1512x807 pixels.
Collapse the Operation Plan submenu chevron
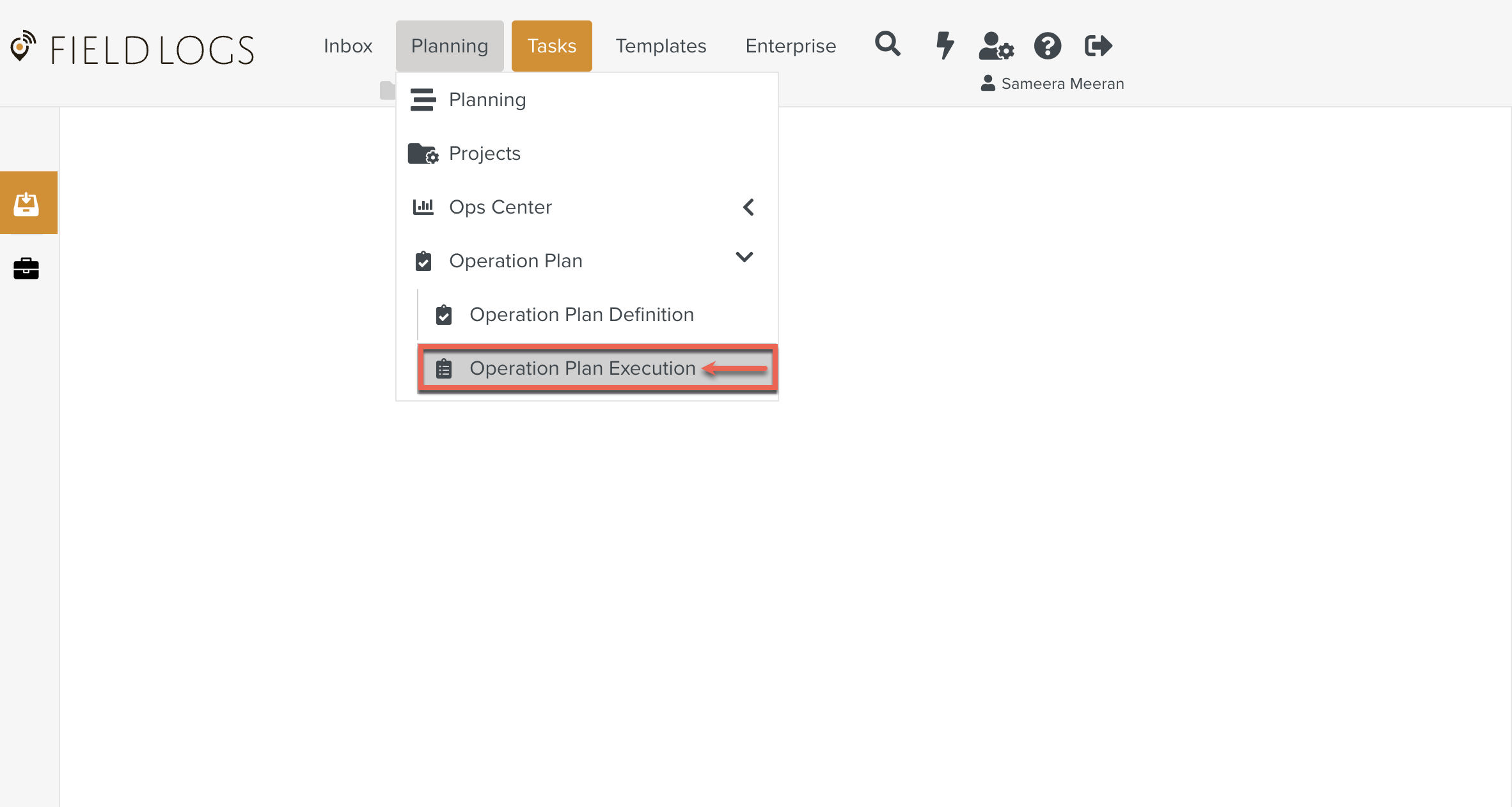tap(744, 257)
